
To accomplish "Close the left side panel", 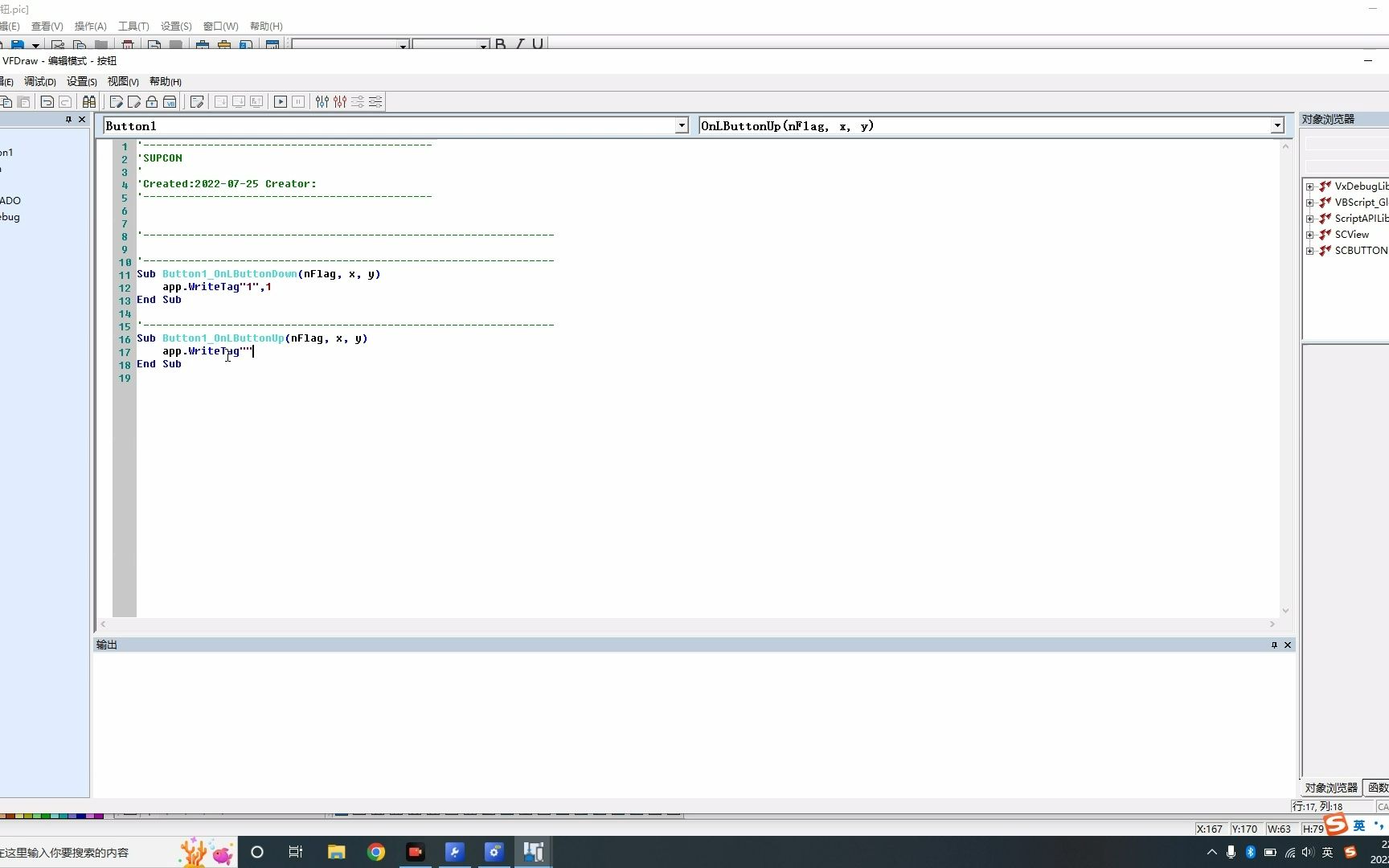I will pos(82,119).
